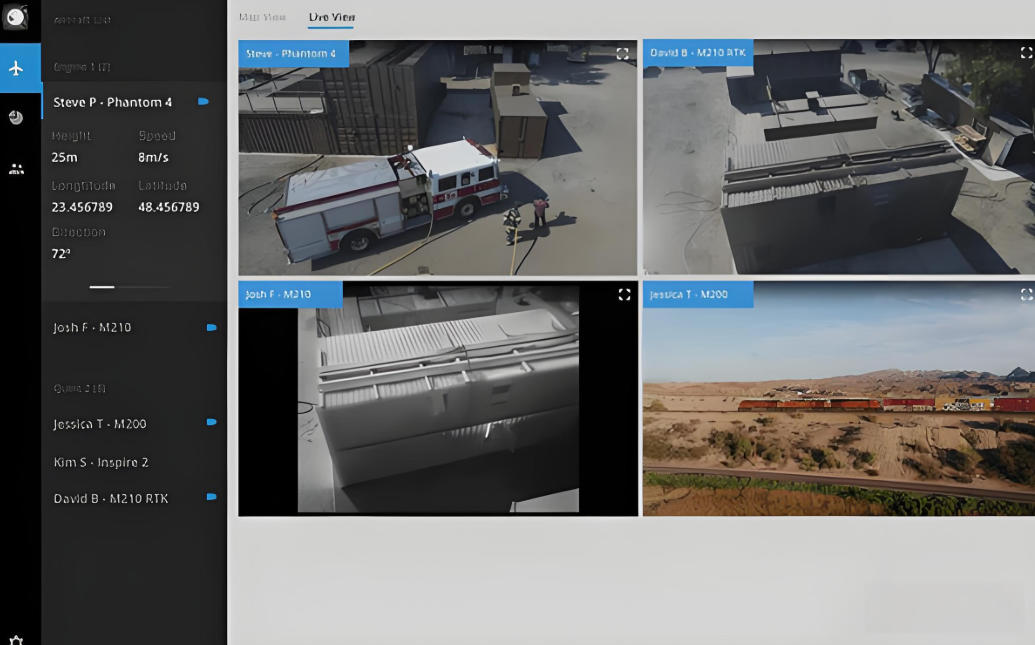Viewport: 1035px width, 645px height.
Task: Collapse the Steve P - Phantom 4 details
Action: [x=112, y=102]
